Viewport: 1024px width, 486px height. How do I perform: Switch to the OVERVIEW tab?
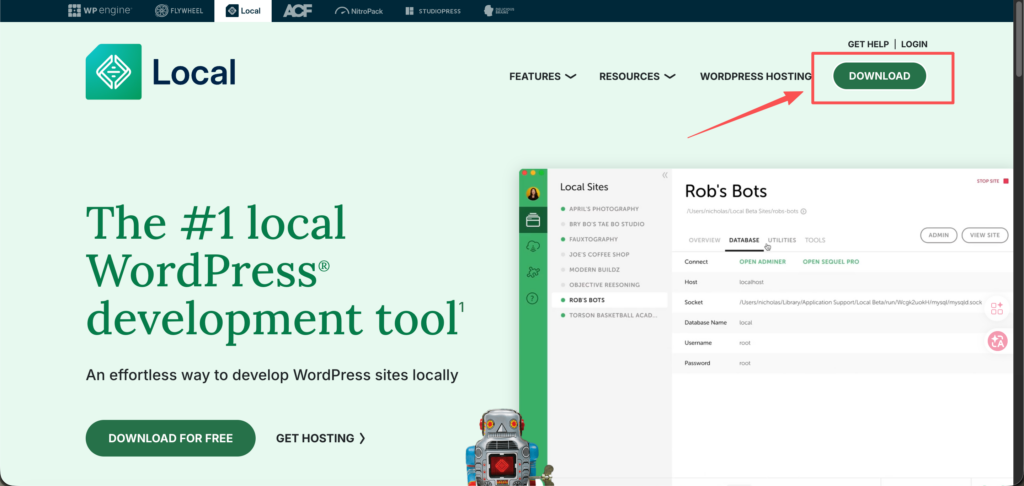pyautogui.click(x=704, y=240)
